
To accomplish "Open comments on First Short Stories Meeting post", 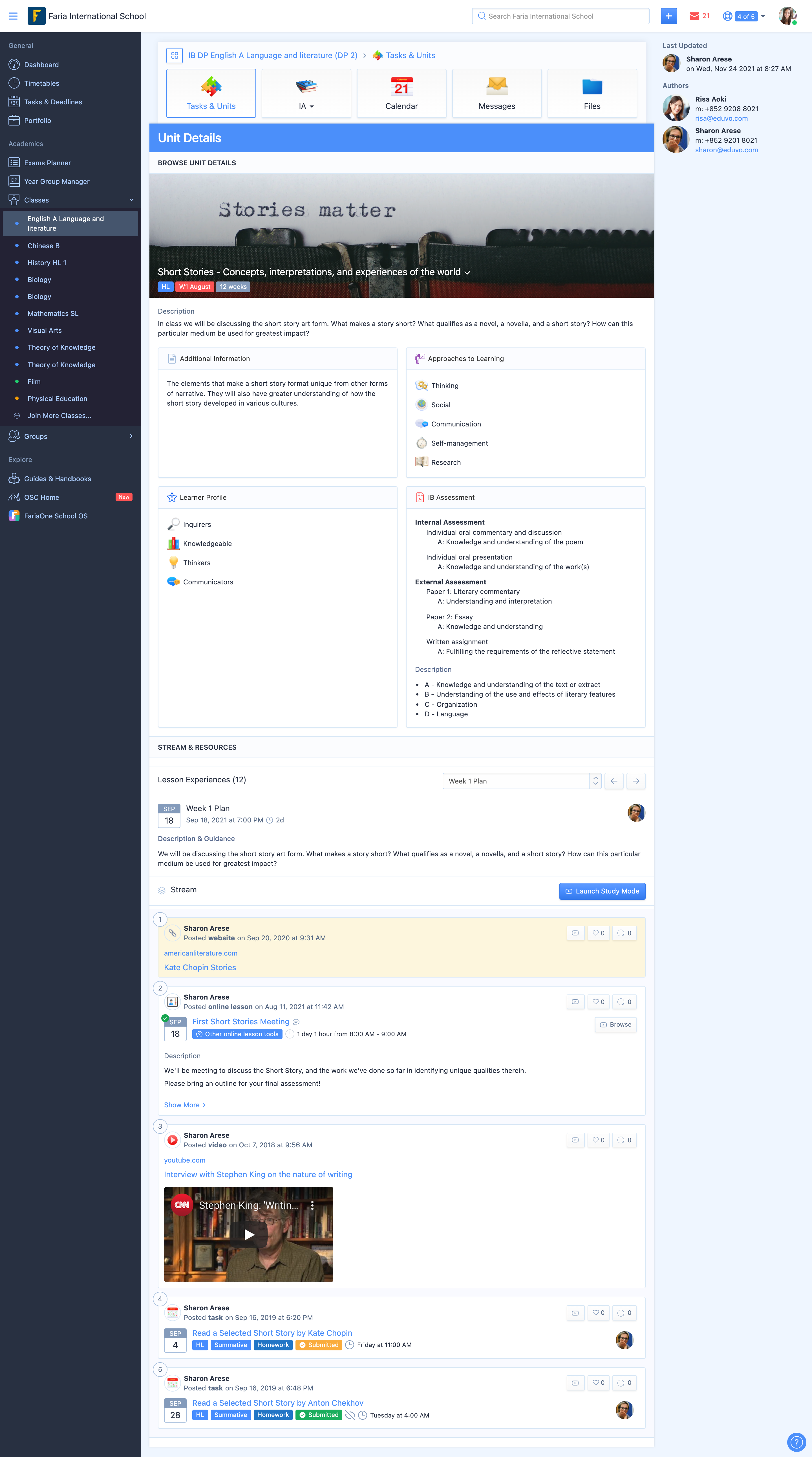I will pyautogui.click(x=624, y=1002).
